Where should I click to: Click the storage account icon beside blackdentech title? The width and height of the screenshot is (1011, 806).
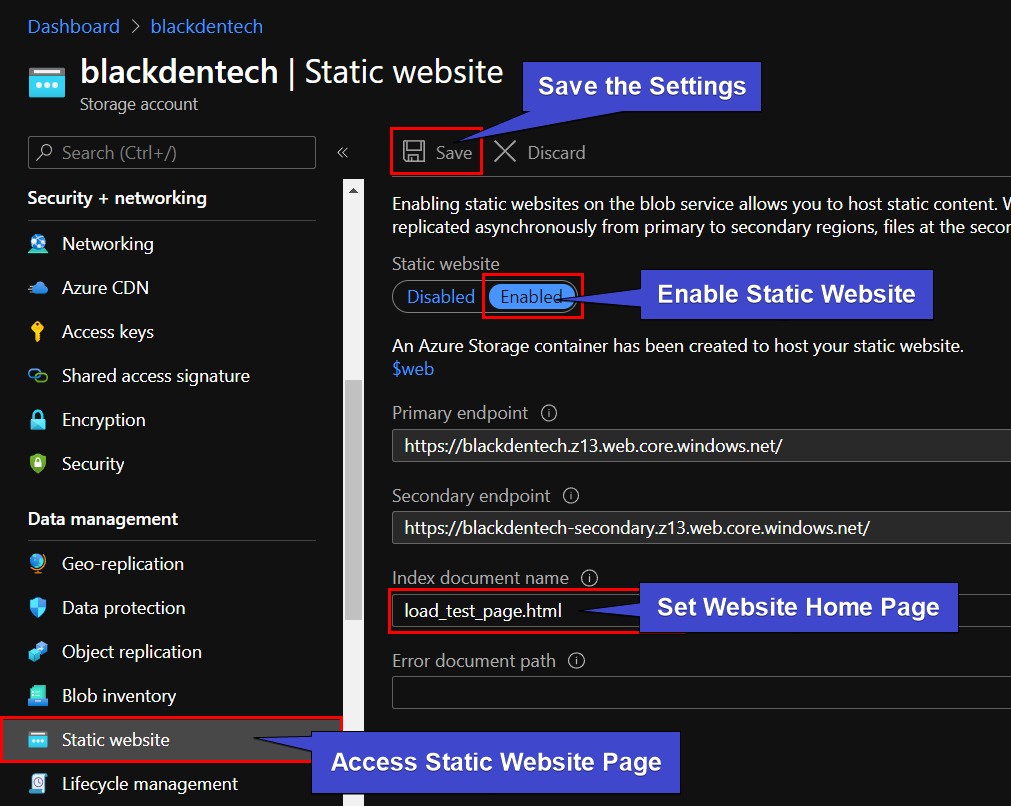(47, 83)
